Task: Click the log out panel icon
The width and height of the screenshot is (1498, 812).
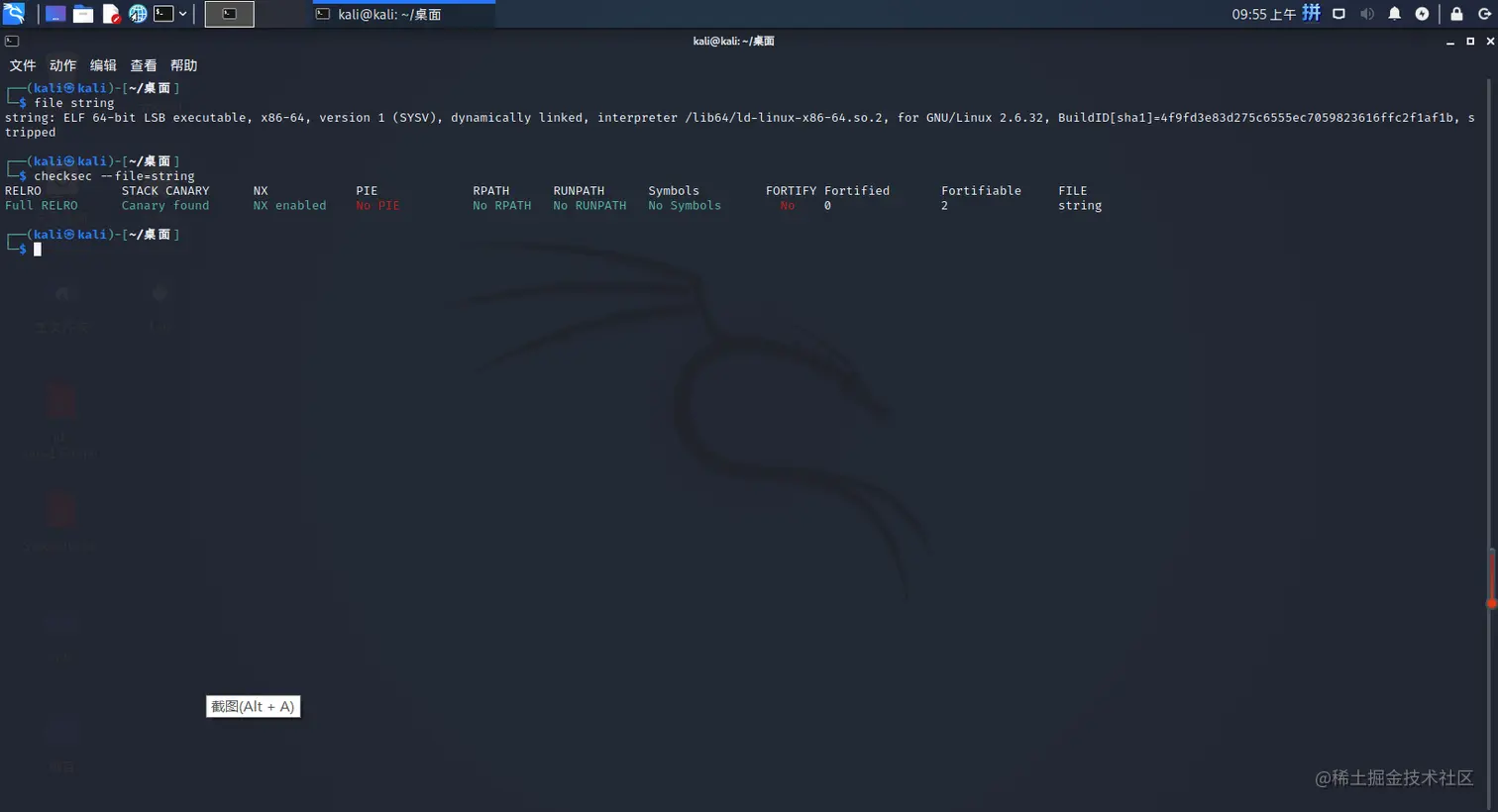Action: click(x=1484, y=14)
